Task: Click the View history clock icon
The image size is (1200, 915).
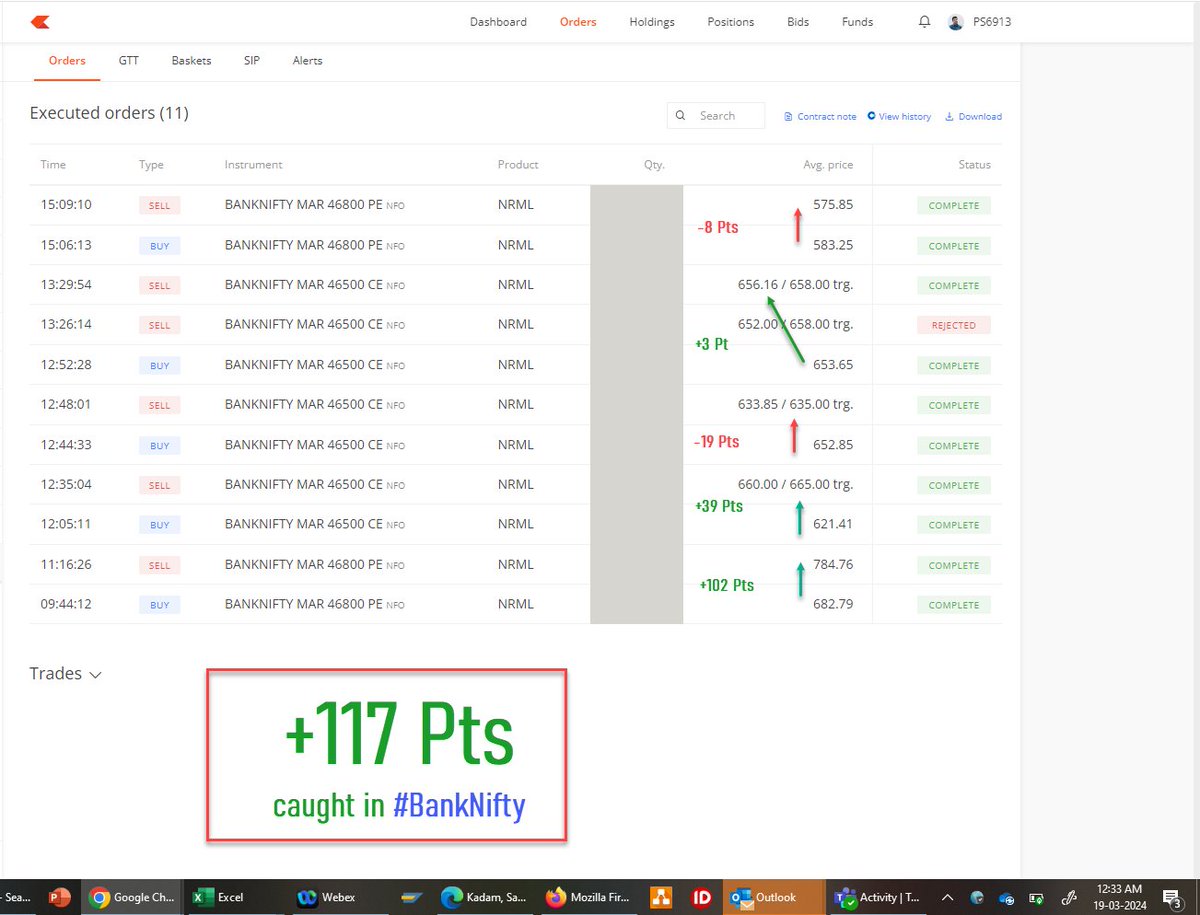Action: [x=871, y=116]
